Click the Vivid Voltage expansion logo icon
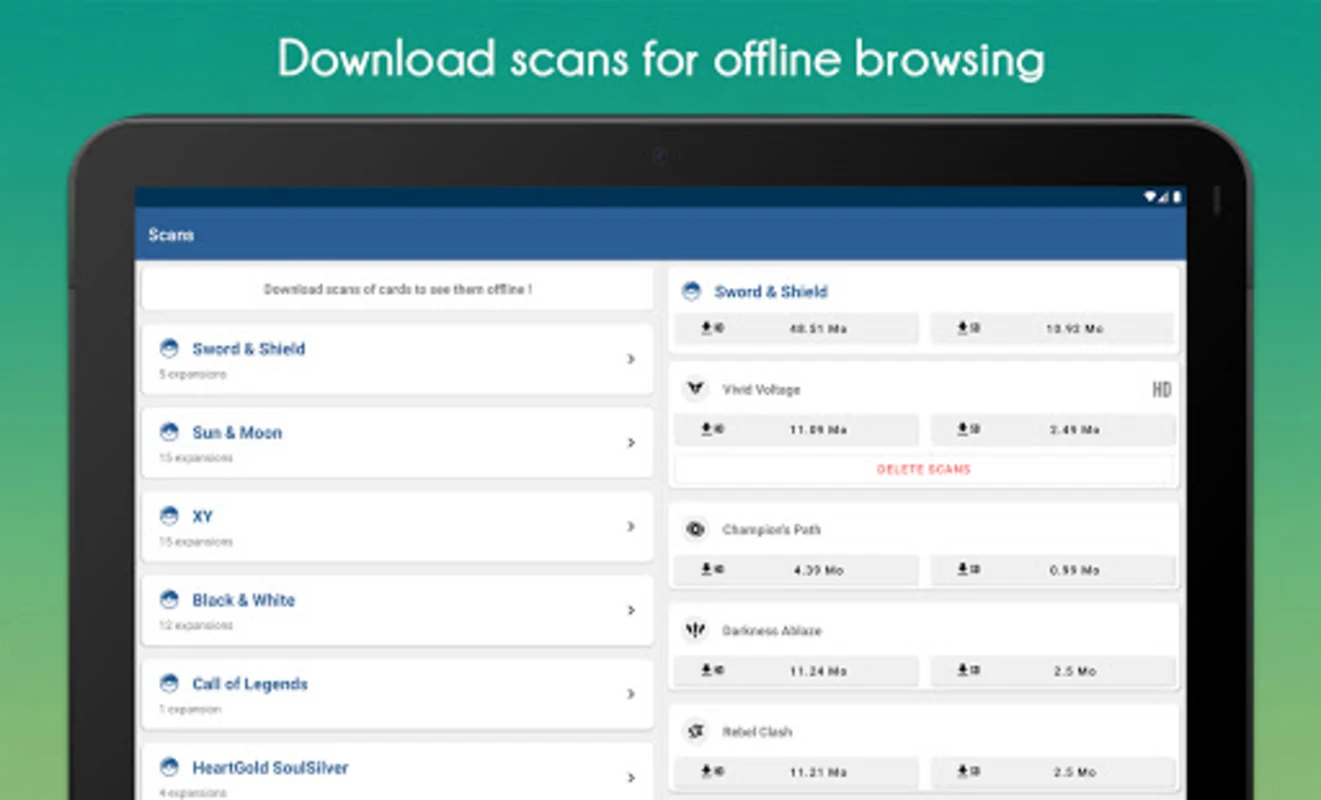Screen dimensions: 1321x800 click(x=695, y=389)
